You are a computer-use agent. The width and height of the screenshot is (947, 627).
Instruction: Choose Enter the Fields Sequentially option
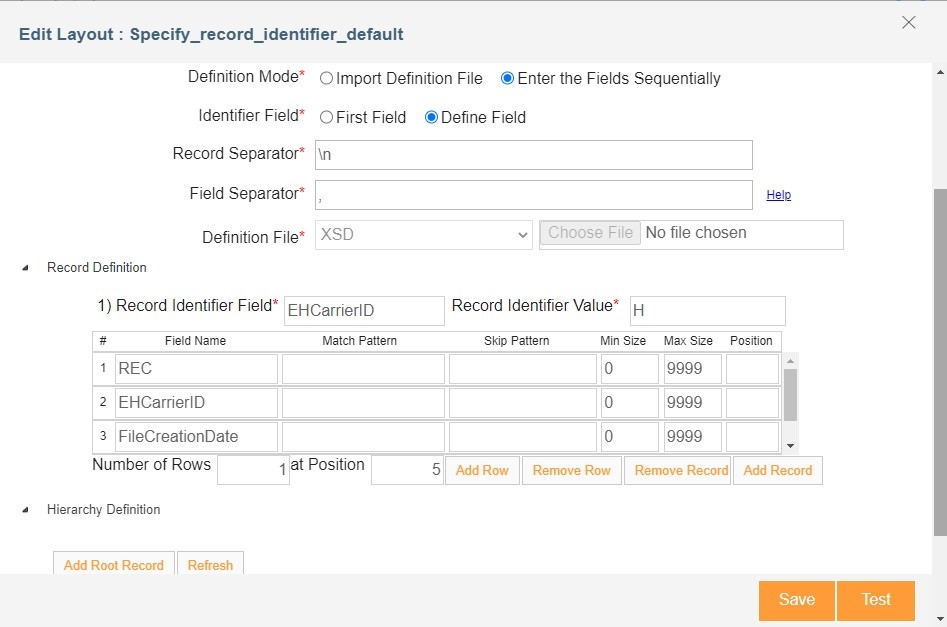coord(507,79)
